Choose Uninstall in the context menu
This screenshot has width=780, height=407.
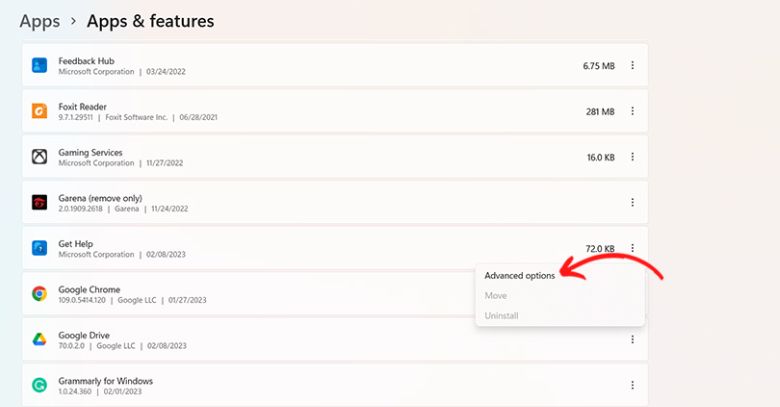[501, 316]
